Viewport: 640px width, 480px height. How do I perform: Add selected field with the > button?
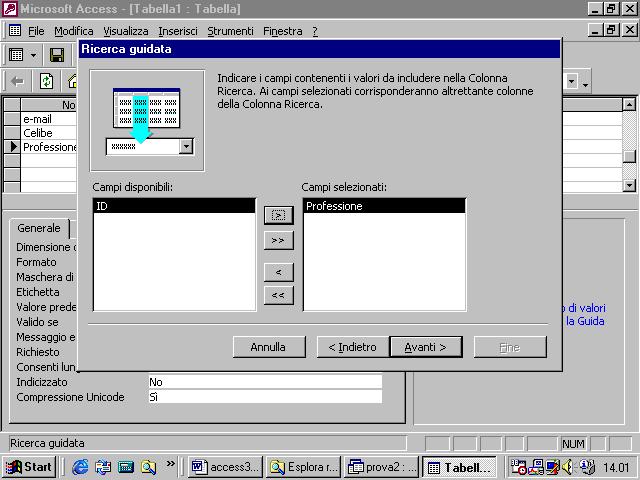[279, 215]
